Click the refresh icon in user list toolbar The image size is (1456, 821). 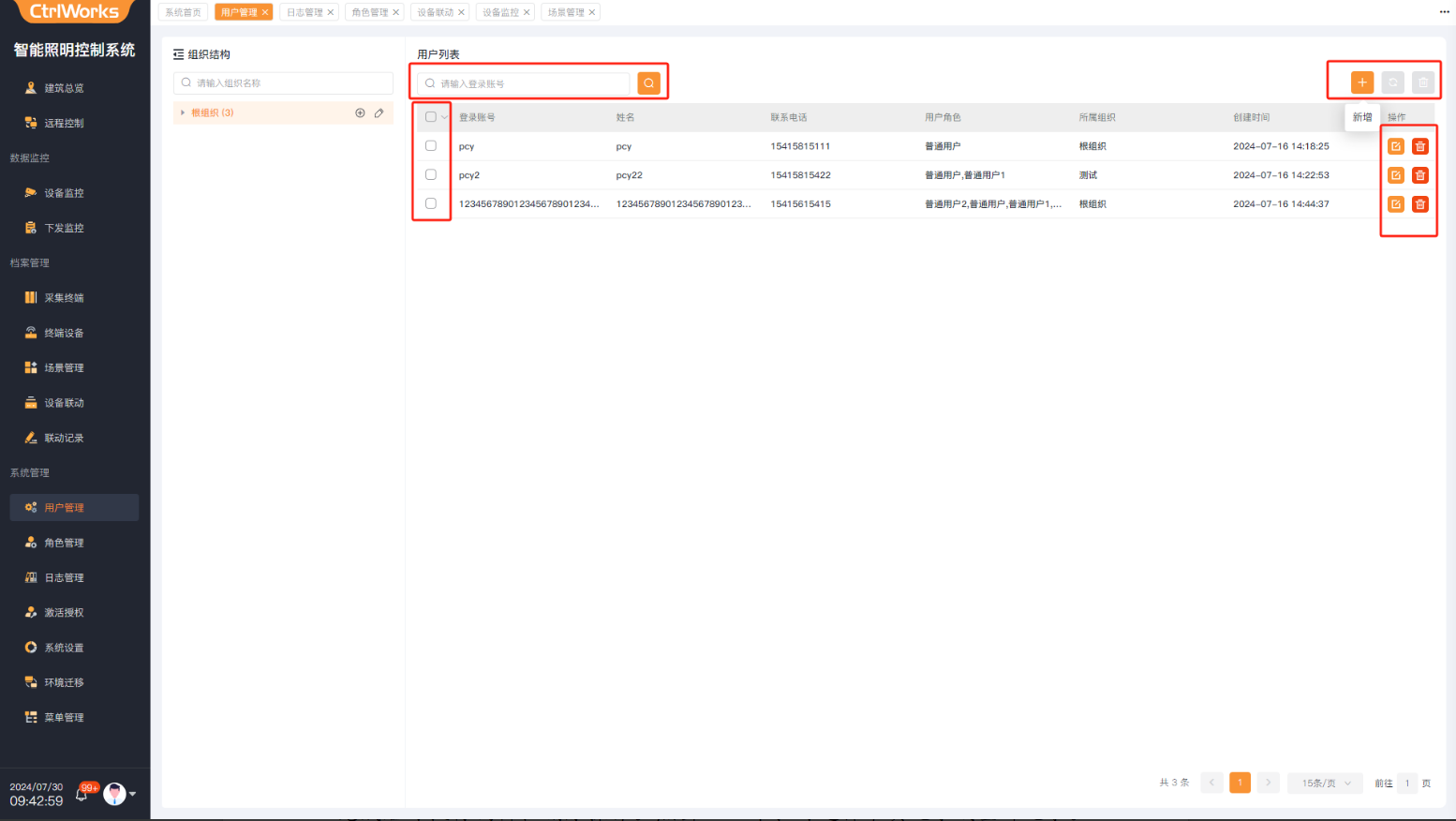click(x=1392, y=82)
